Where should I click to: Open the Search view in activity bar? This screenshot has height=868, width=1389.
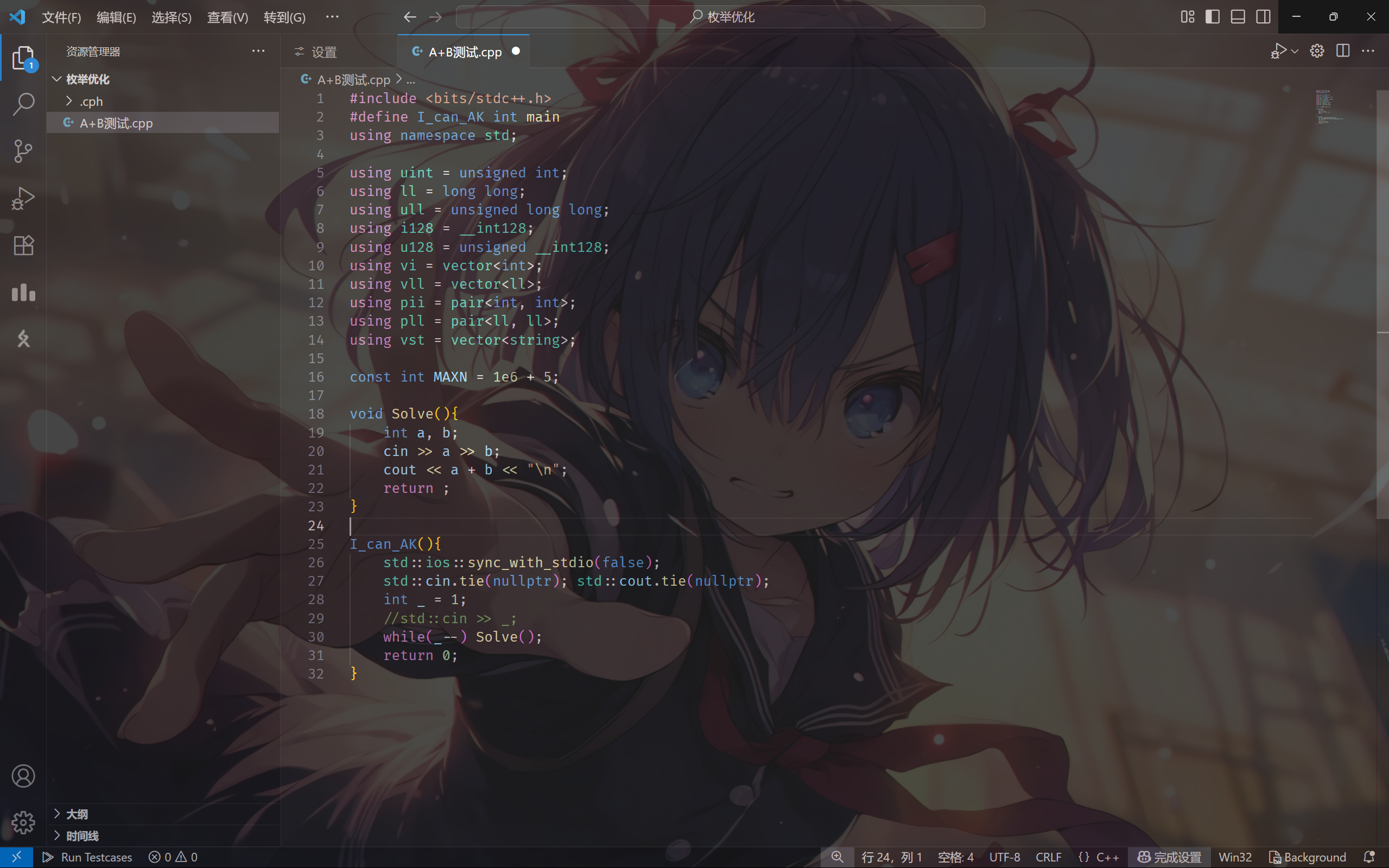(23, 104)
